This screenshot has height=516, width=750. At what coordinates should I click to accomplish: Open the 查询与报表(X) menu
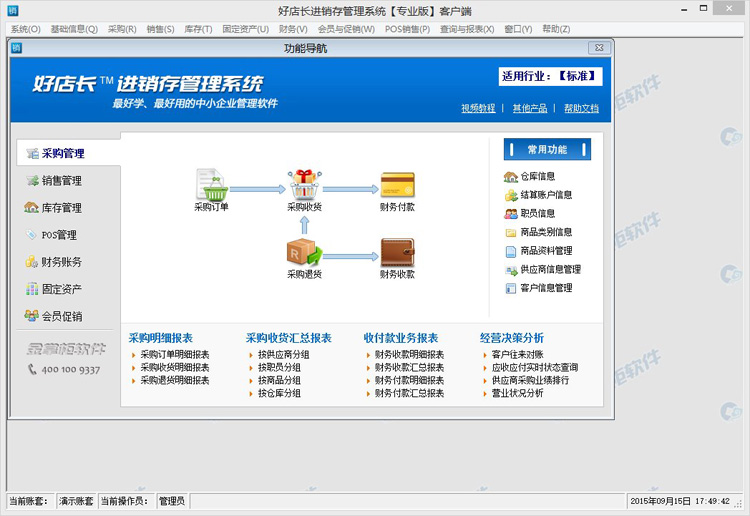(x=467, y=29)
